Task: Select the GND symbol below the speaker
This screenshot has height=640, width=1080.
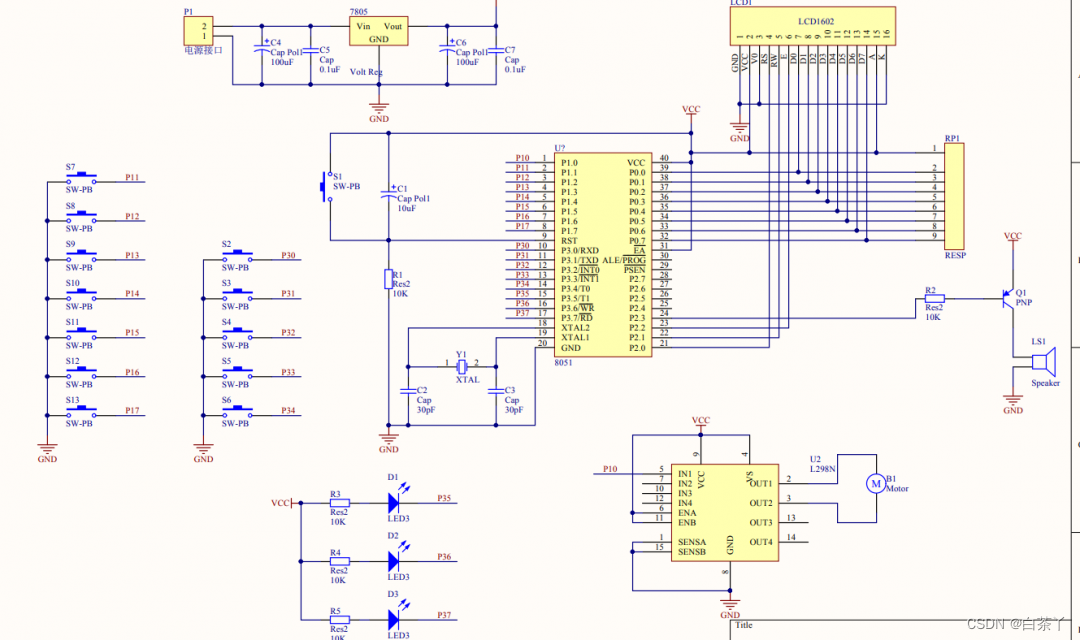Action: click(1012, 404)
